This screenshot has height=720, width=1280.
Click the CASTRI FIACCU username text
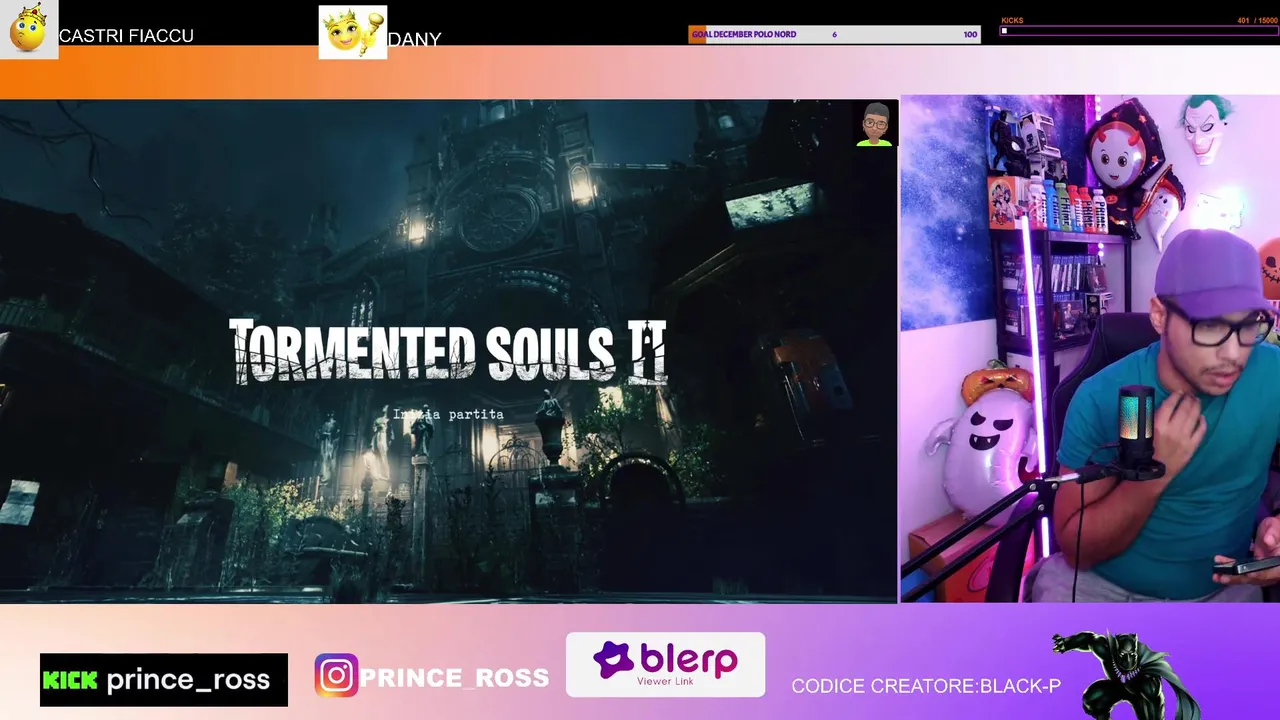point(126,36)
